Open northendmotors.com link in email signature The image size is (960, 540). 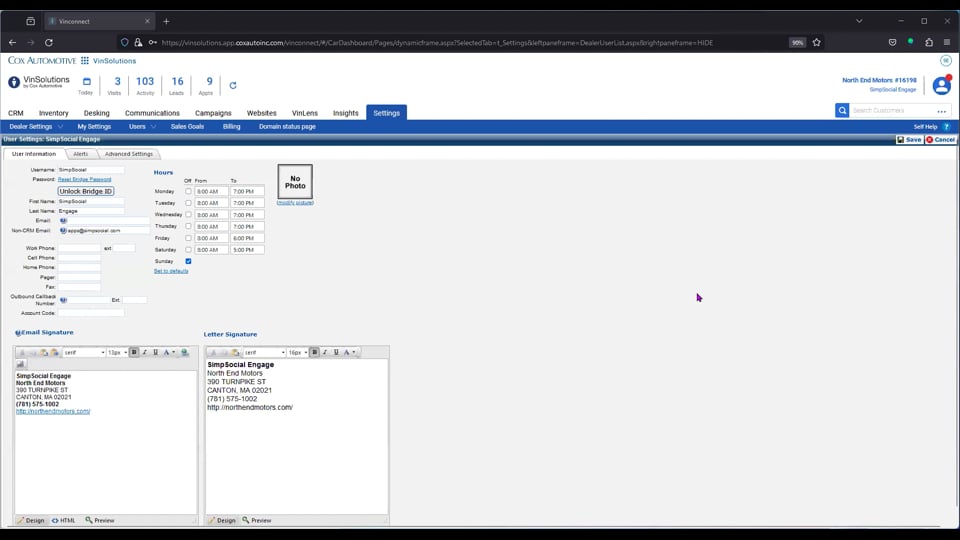tap(53, 411)
